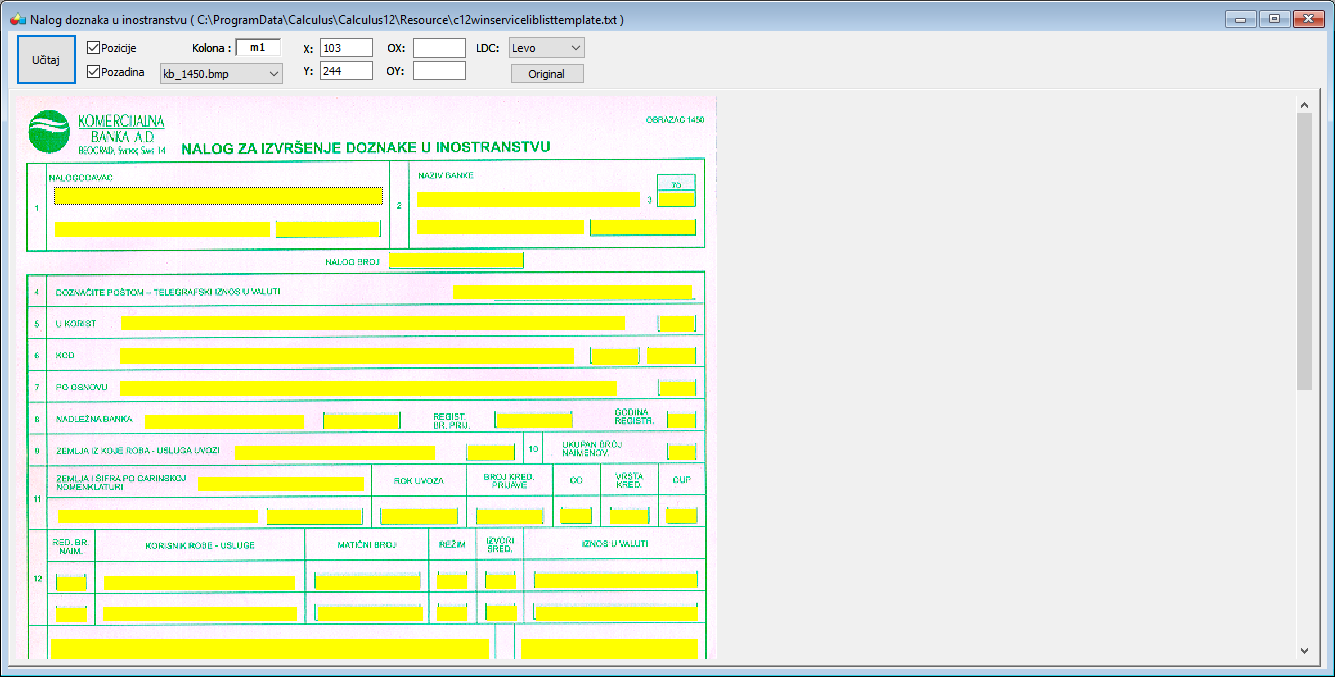The height and width of the screenshot is (677, 1335).
Task: Close the Nalog doznaka window
Action: [x=1307, y=19]
